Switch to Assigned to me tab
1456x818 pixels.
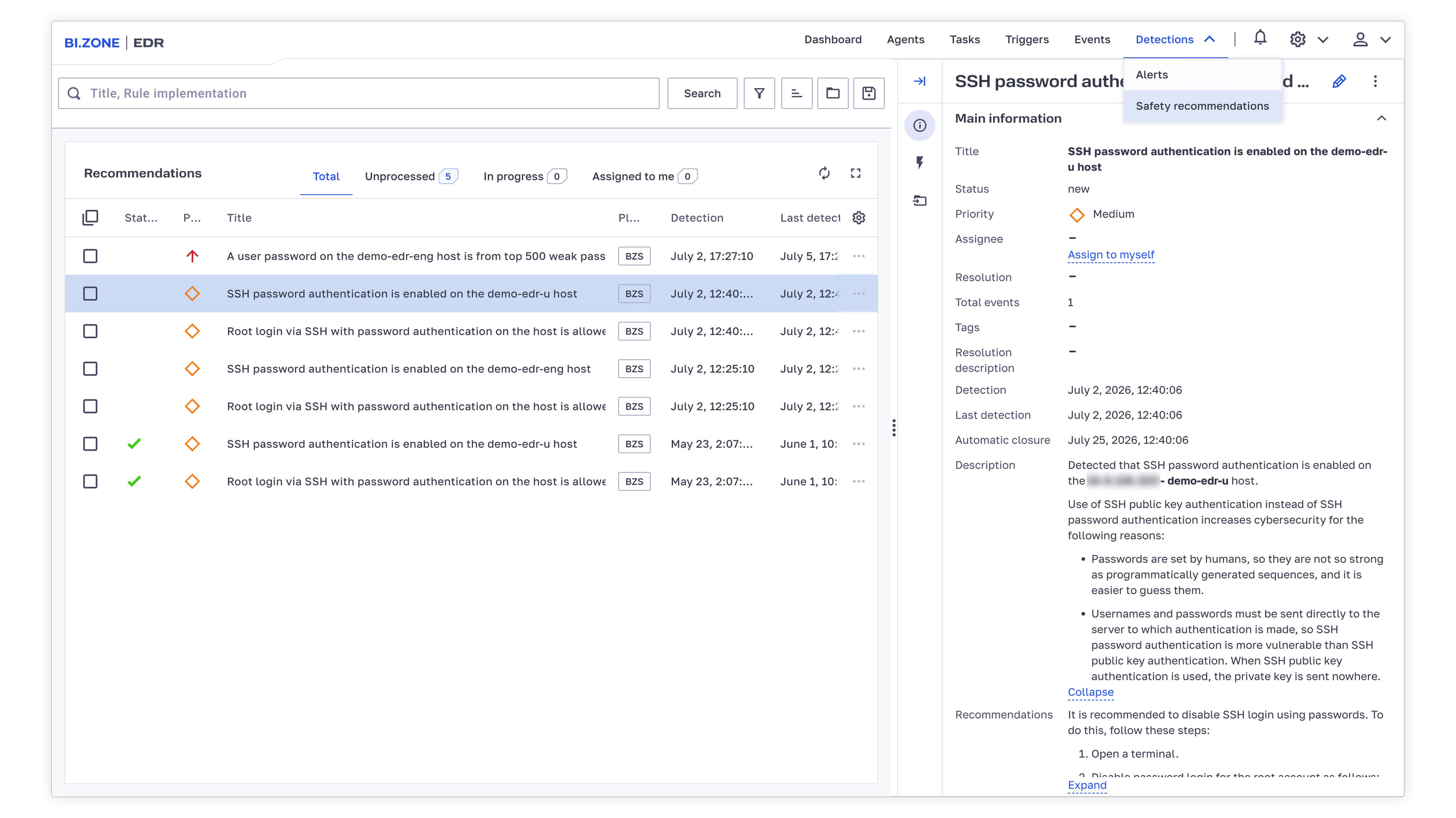[x=645, y=176]
